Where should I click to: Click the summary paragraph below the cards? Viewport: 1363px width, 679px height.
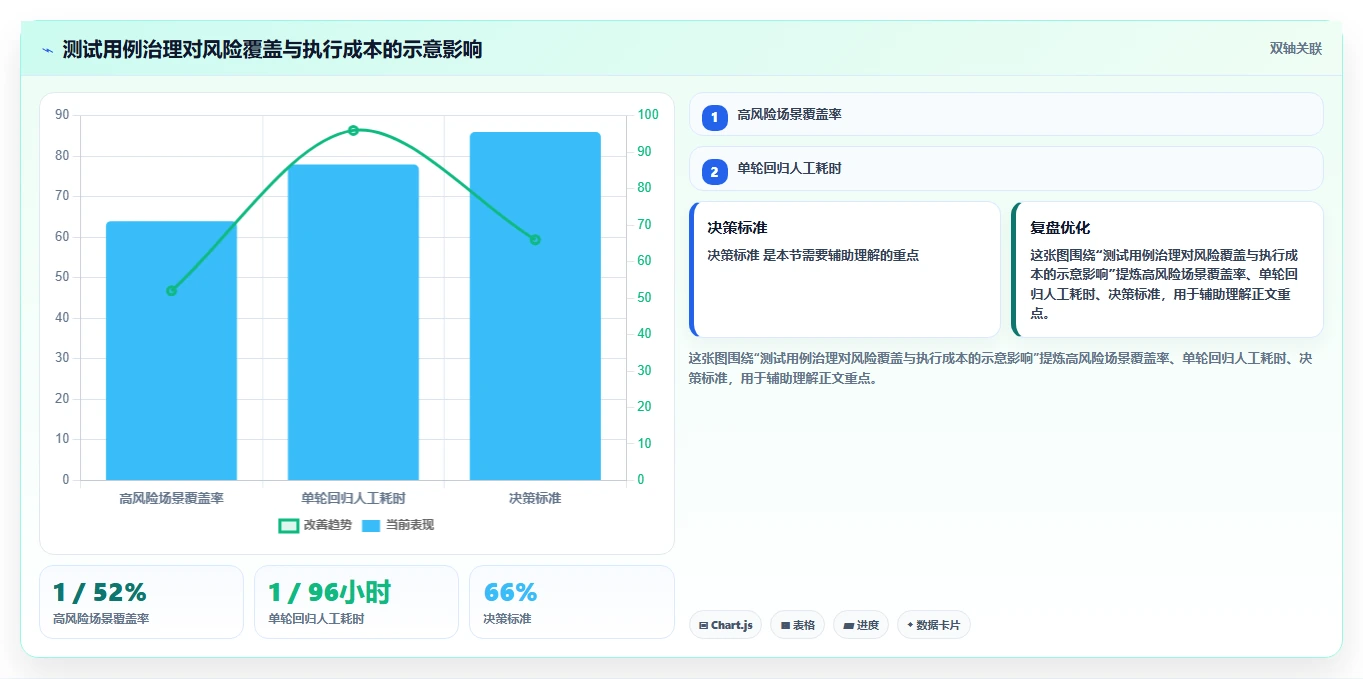click(1001, 368)
